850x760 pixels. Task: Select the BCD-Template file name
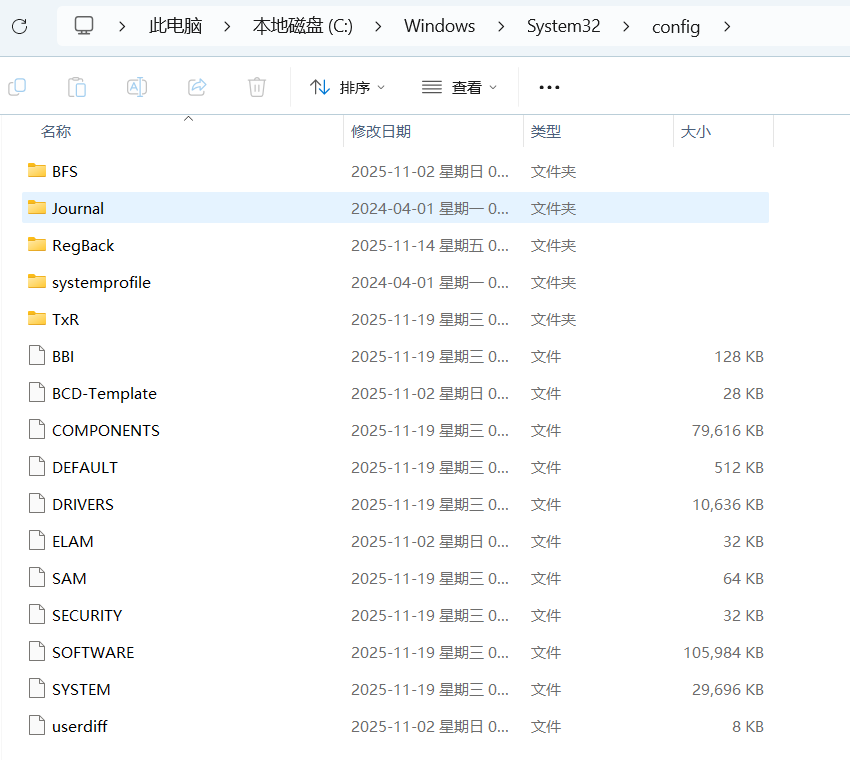104,394
